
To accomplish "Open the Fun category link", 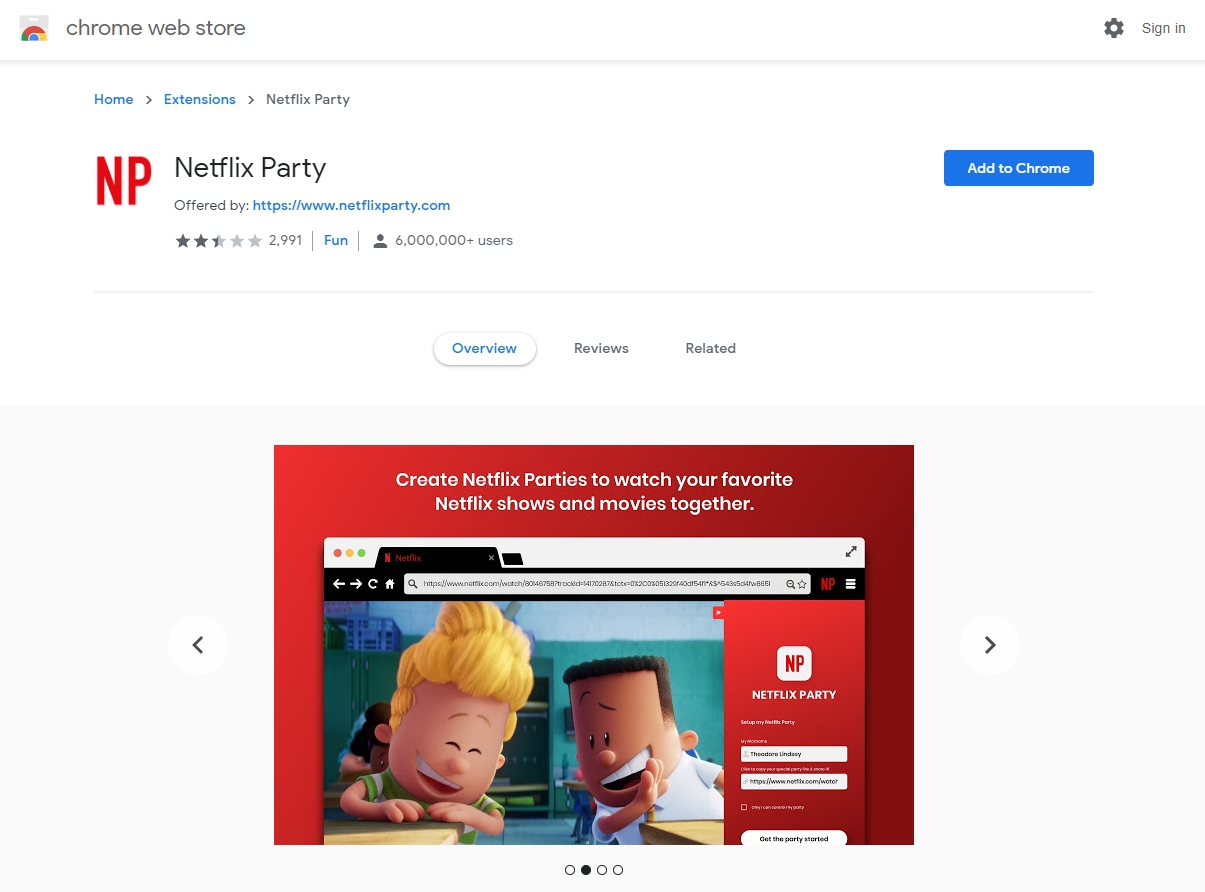I will point(336,240).
